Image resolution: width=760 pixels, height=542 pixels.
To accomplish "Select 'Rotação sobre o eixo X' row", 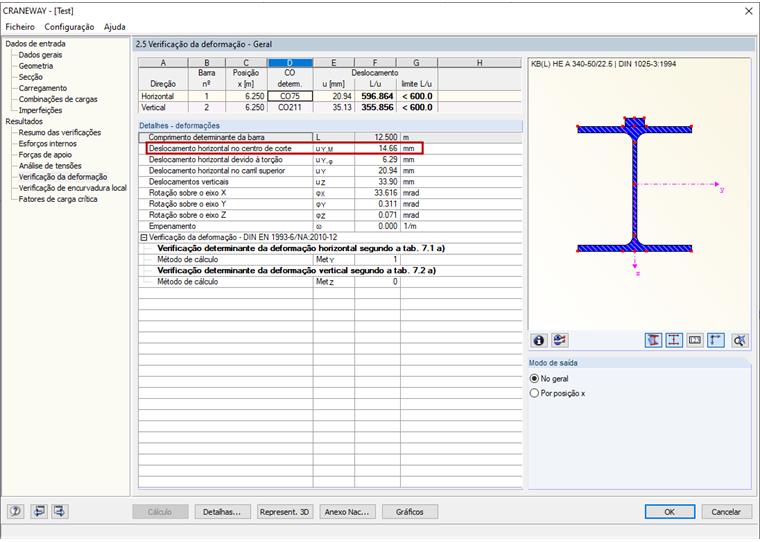I will coord(330,193).
